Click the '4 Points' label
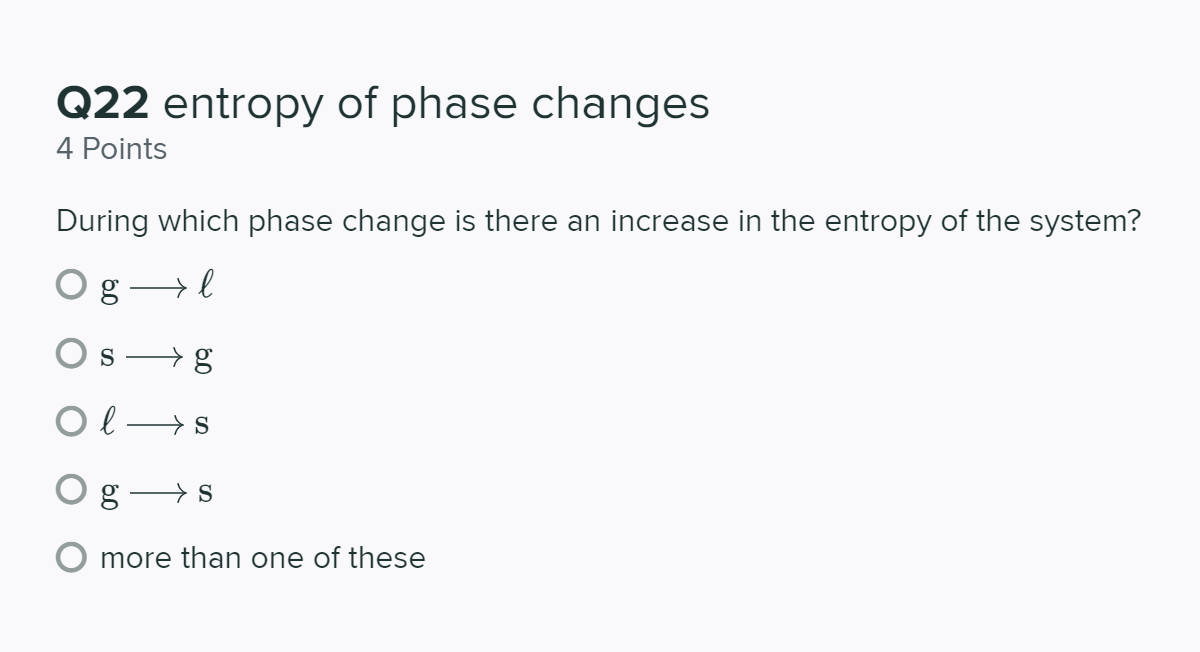This screenshot has height=652, width=1200. 111,148
